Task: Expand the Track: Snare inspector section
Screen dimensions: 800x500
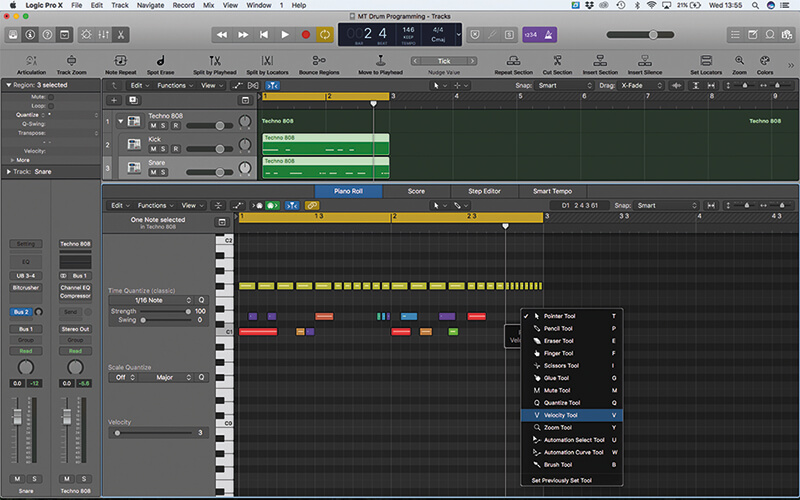Action: tap(8, 172)
